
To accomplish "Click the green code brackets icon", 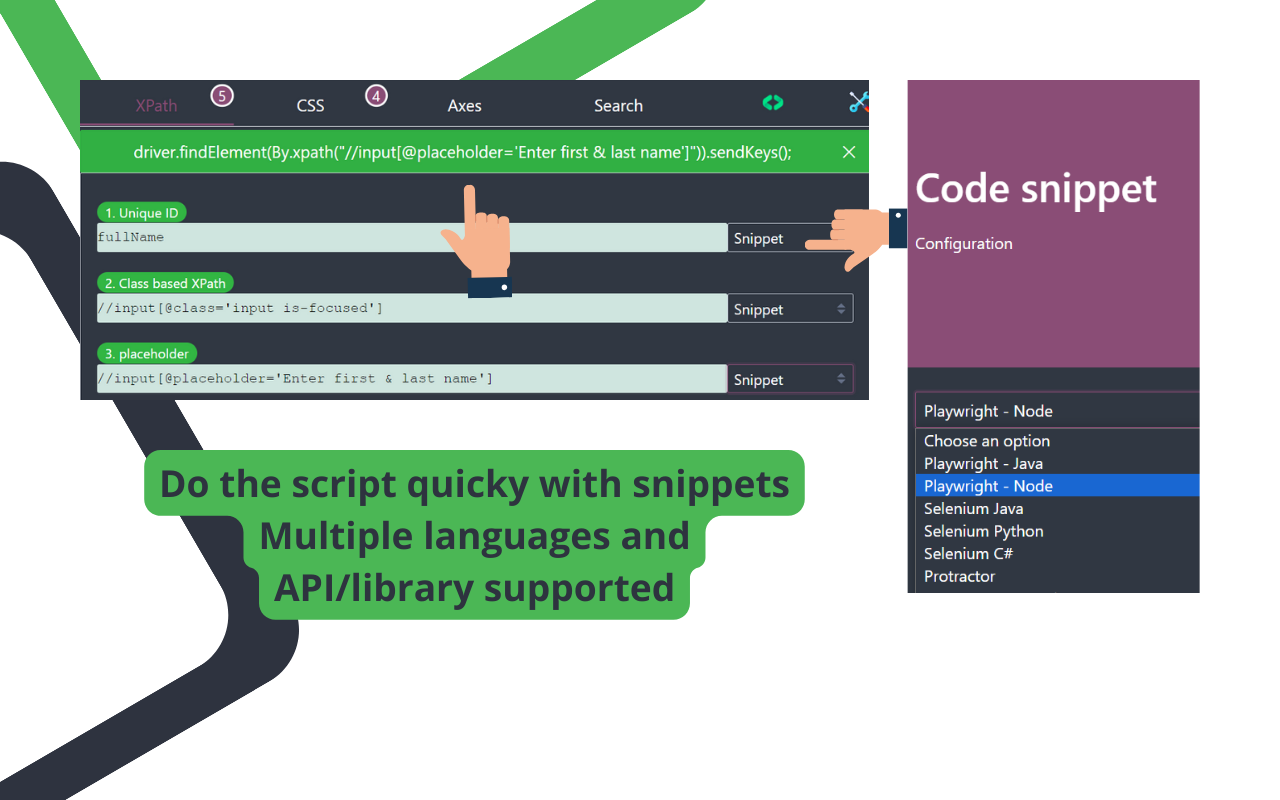I will pos(772,103).
